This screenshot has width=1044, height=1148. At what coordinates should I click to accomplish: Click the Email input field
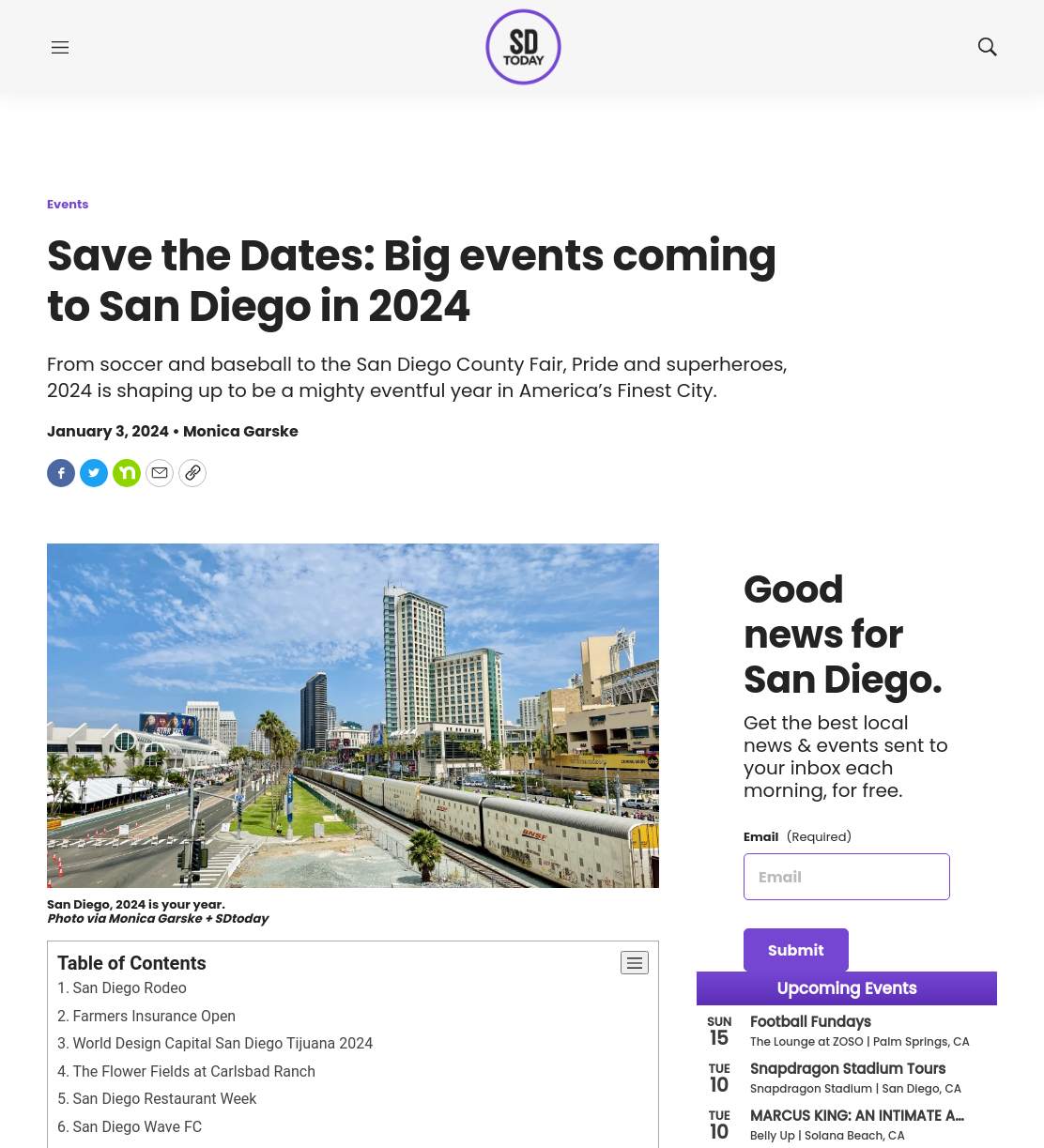coord(847,877)
